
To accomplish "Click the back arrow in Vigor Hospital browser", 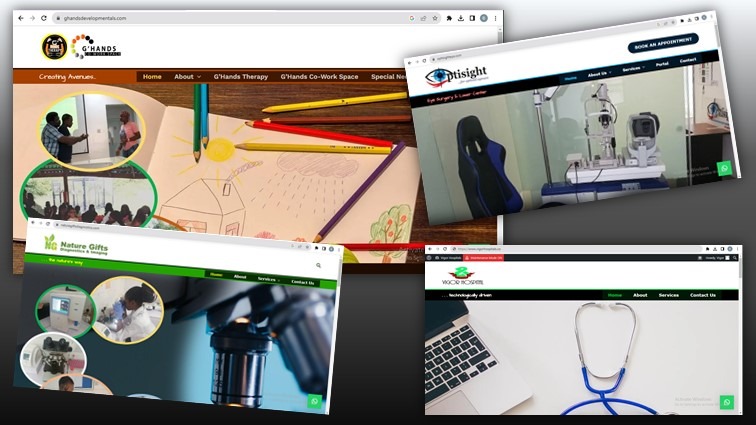I will [430, 249].
